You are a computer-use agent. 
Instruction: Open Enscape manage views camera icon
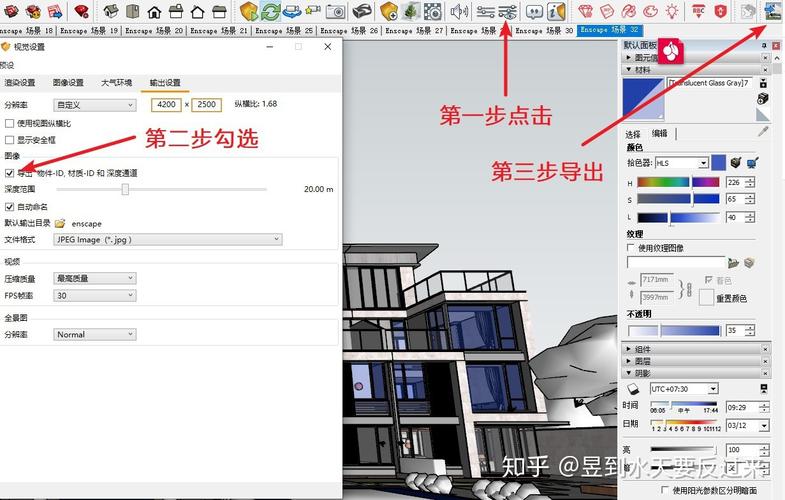[313, 11]
